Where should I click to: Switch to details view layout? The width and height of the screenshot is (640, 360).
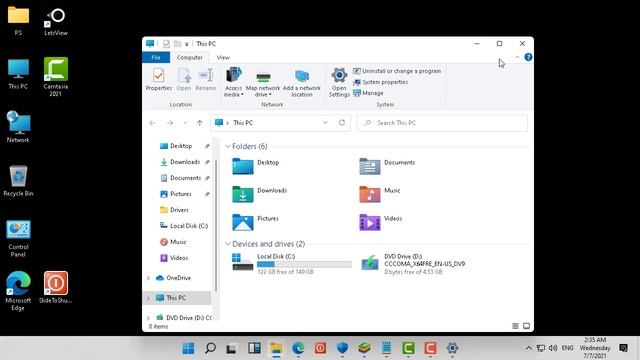coord(516,326)
